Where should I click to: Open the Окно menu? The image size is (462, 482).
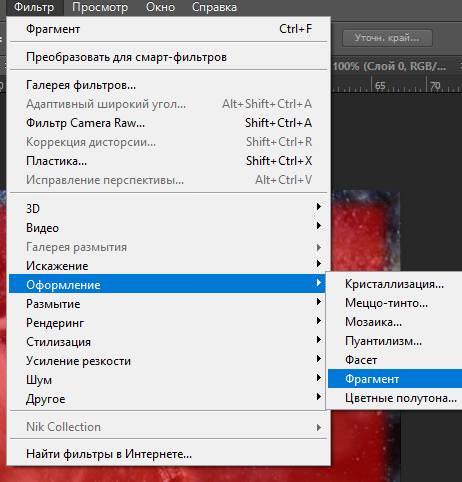point(160,7)
